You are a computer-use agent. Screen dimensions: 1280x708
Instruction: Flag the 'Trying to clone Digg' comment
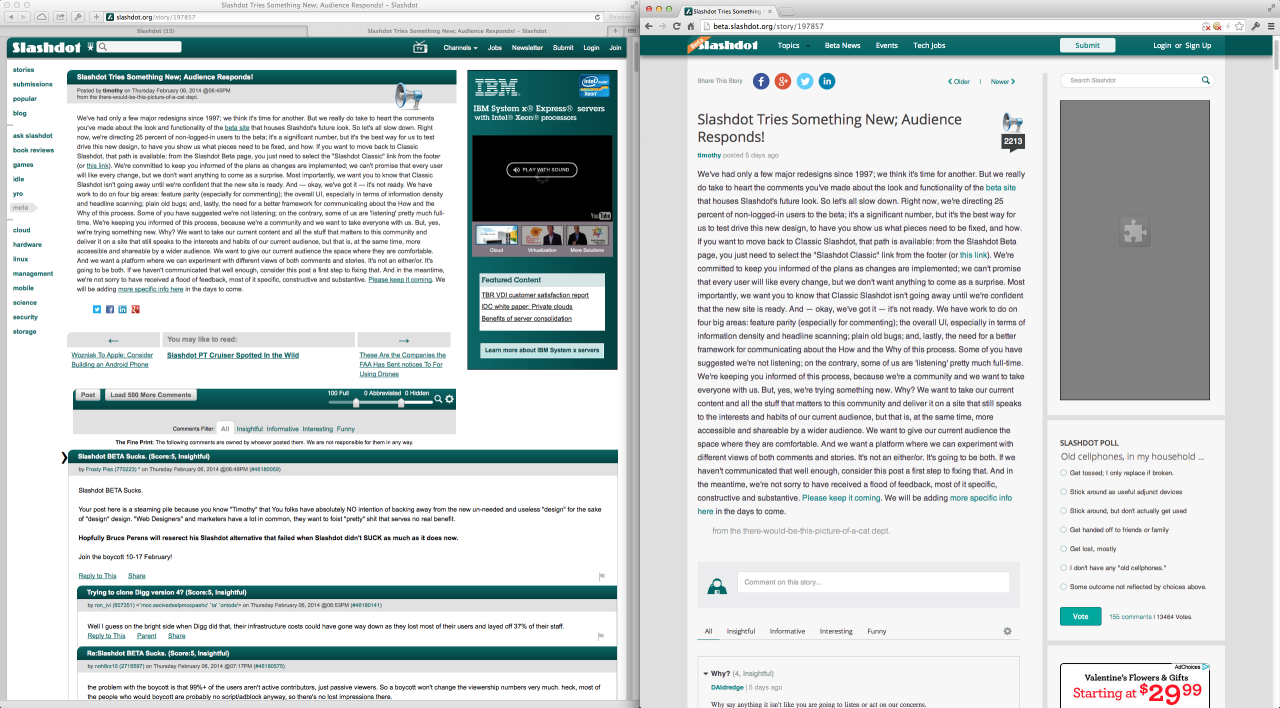coord(602,635)
